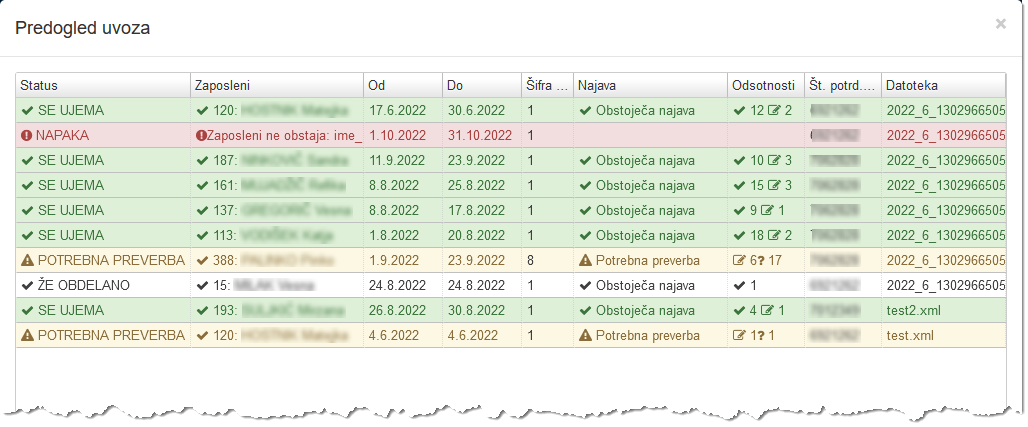This screenshot has height=427, width=1028.
Task: Click checkmark icon beside employee 187
Action: click(x=201, y=160)
